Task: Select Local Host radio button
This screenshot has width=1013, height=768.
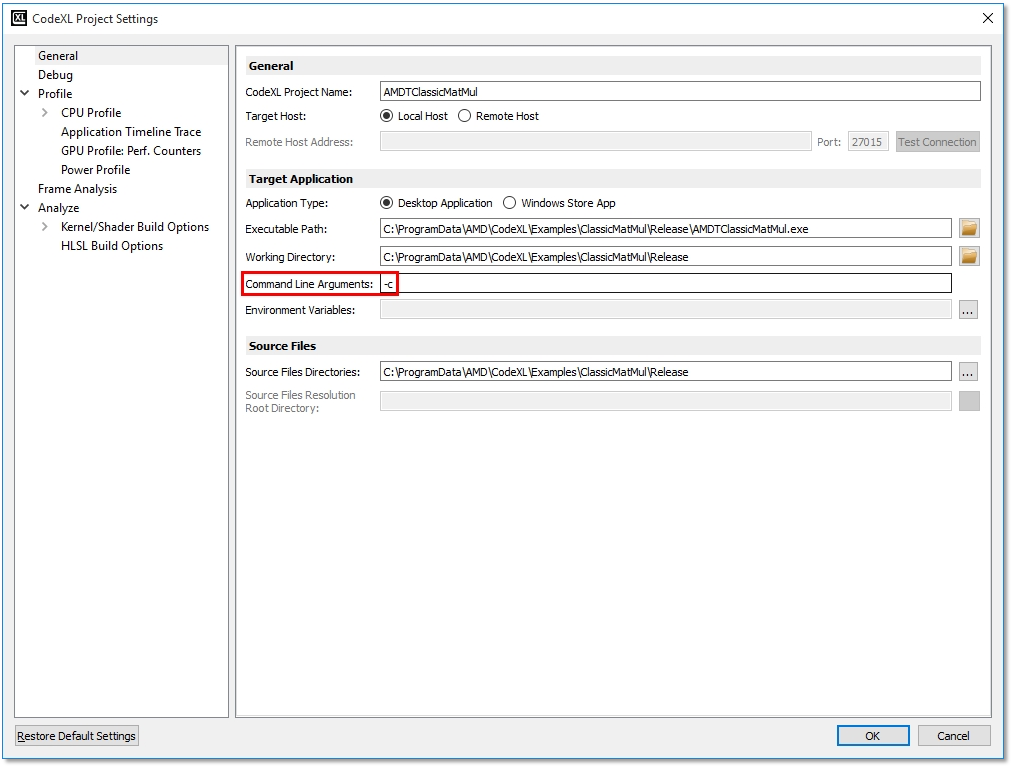Action: [386, 116]
